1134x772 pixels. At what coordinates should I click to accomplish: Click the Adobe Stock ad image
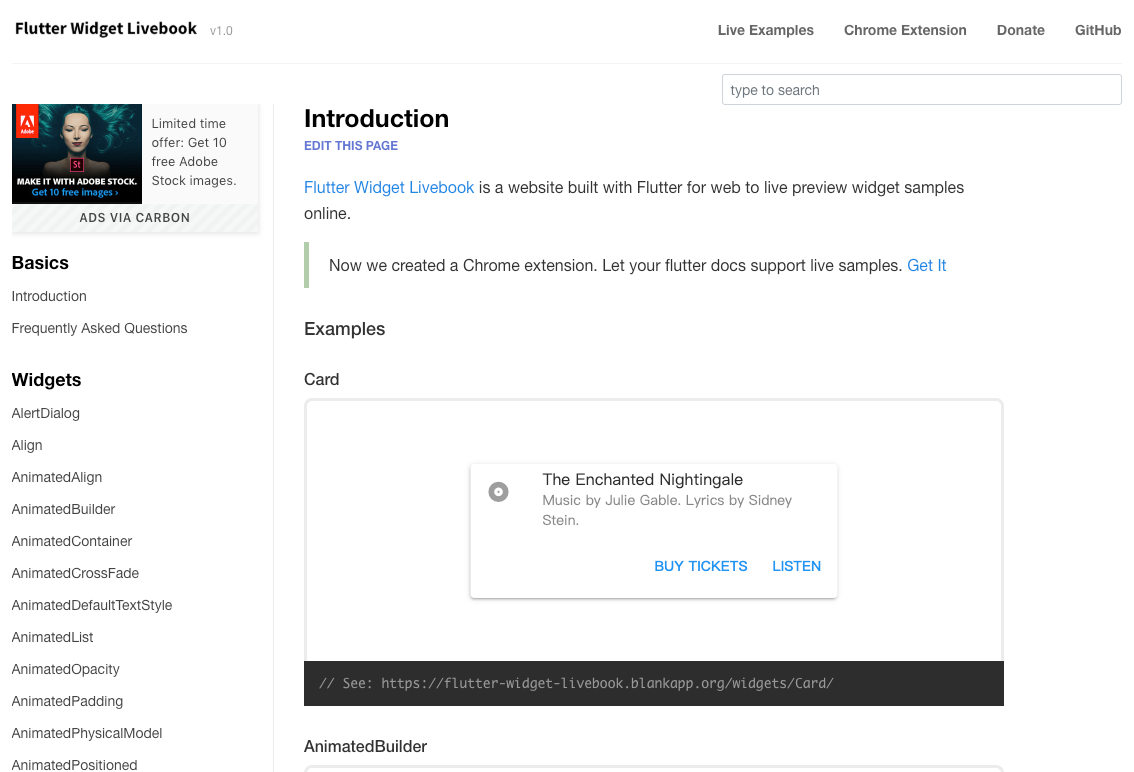tap(77, 154)
